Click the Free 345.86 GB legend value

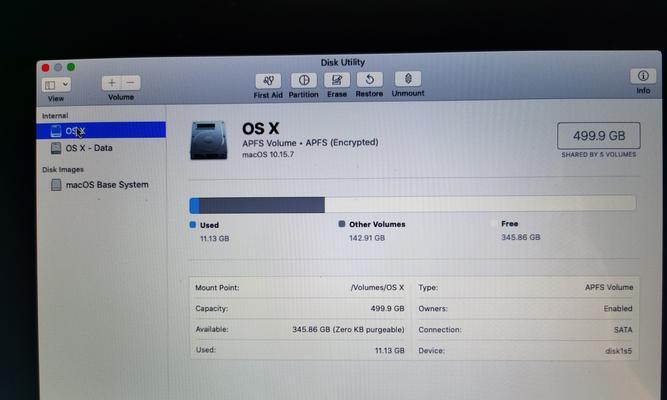tap(521, 237)
